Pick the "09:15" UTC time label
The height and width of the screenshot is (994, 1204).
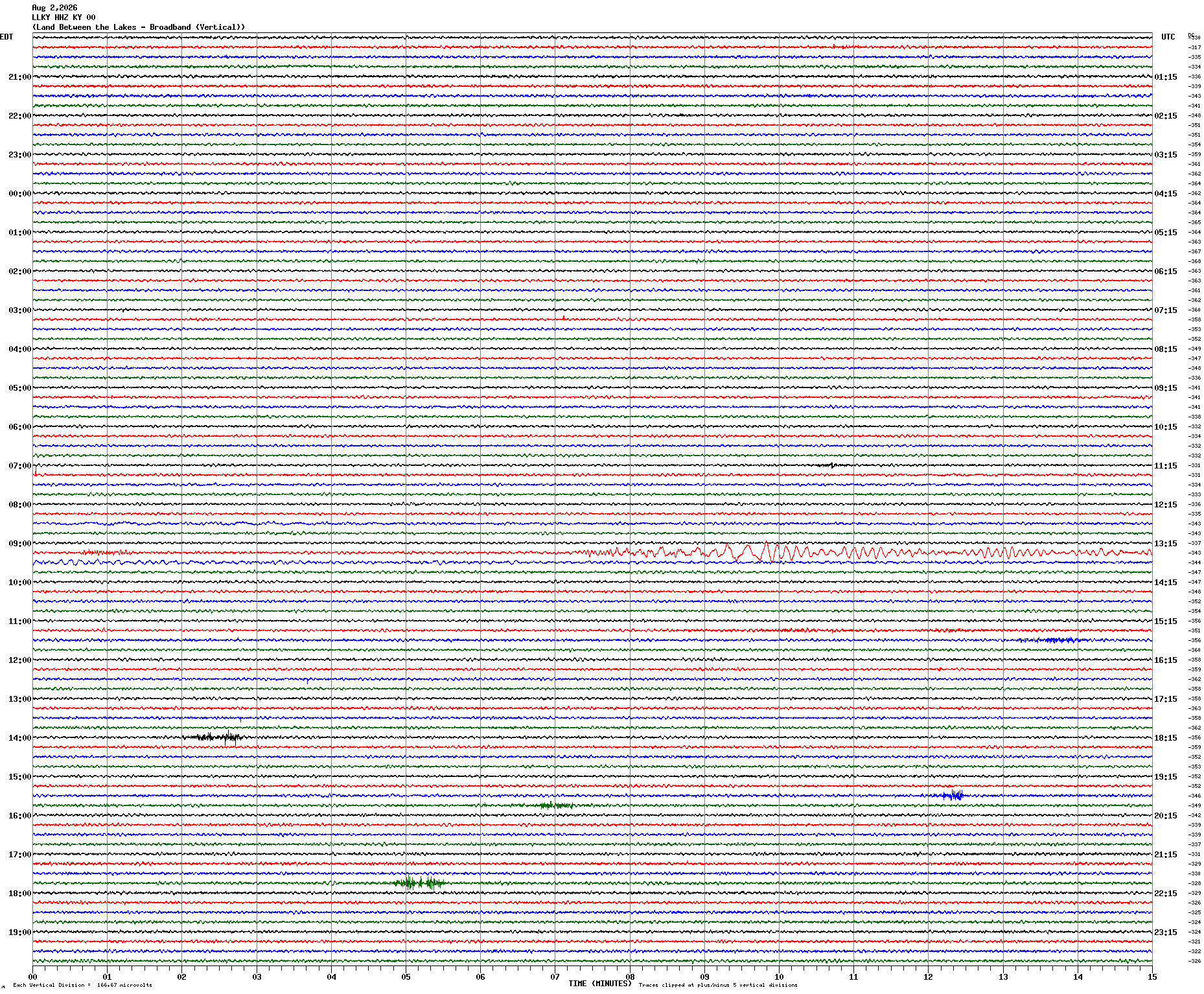tap(1166, 388)
